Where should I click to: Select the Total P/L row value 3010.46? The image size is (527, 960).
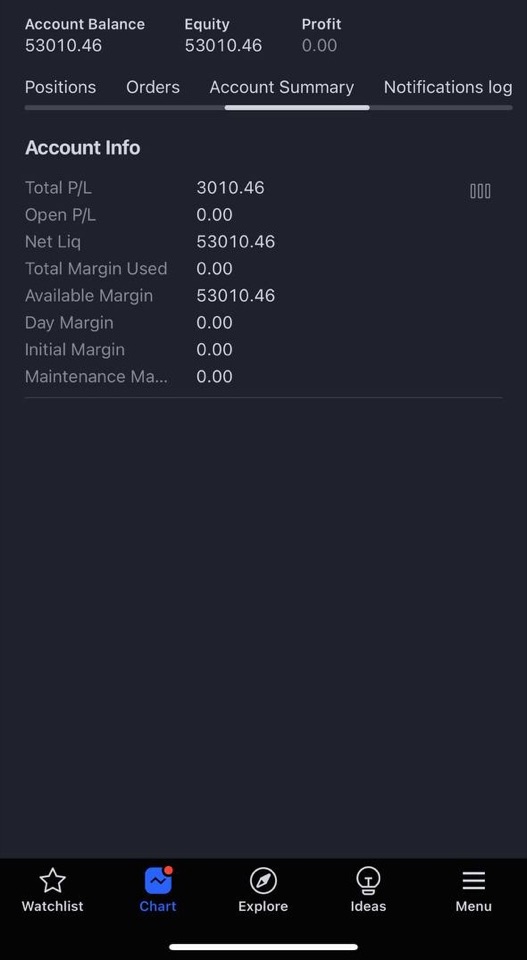pyautogui.click(x=230, y=187)
